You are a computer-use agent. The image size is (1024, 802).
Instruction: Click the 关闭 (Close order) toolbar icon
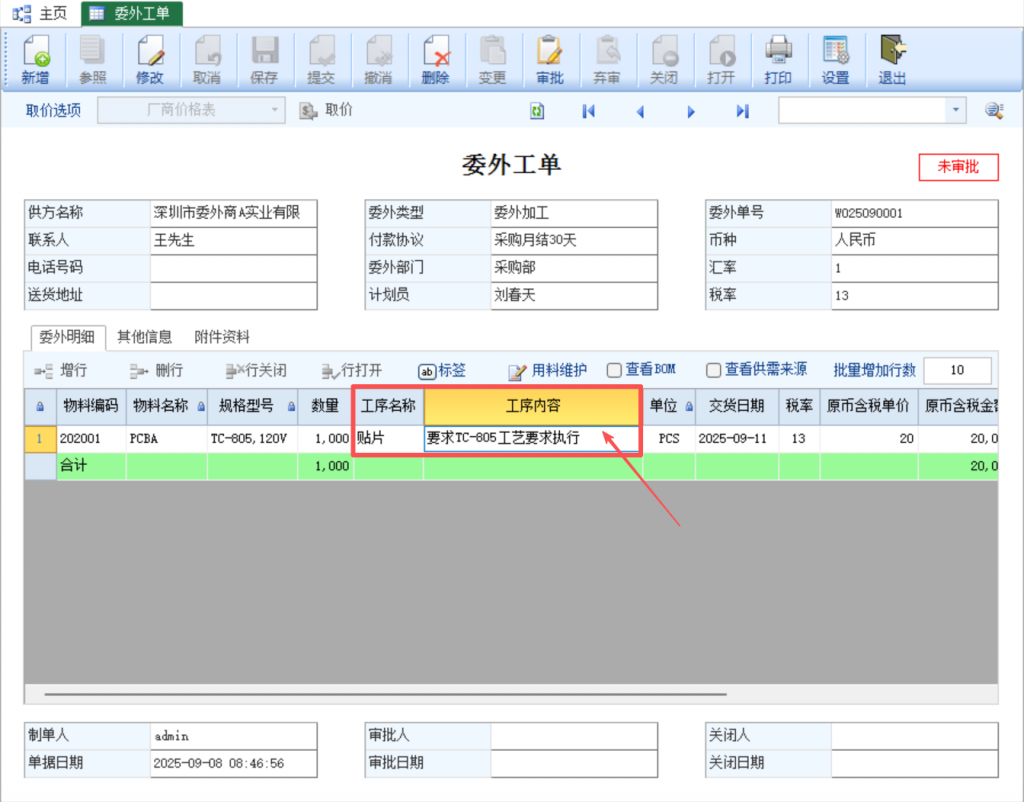click(664, 60)
